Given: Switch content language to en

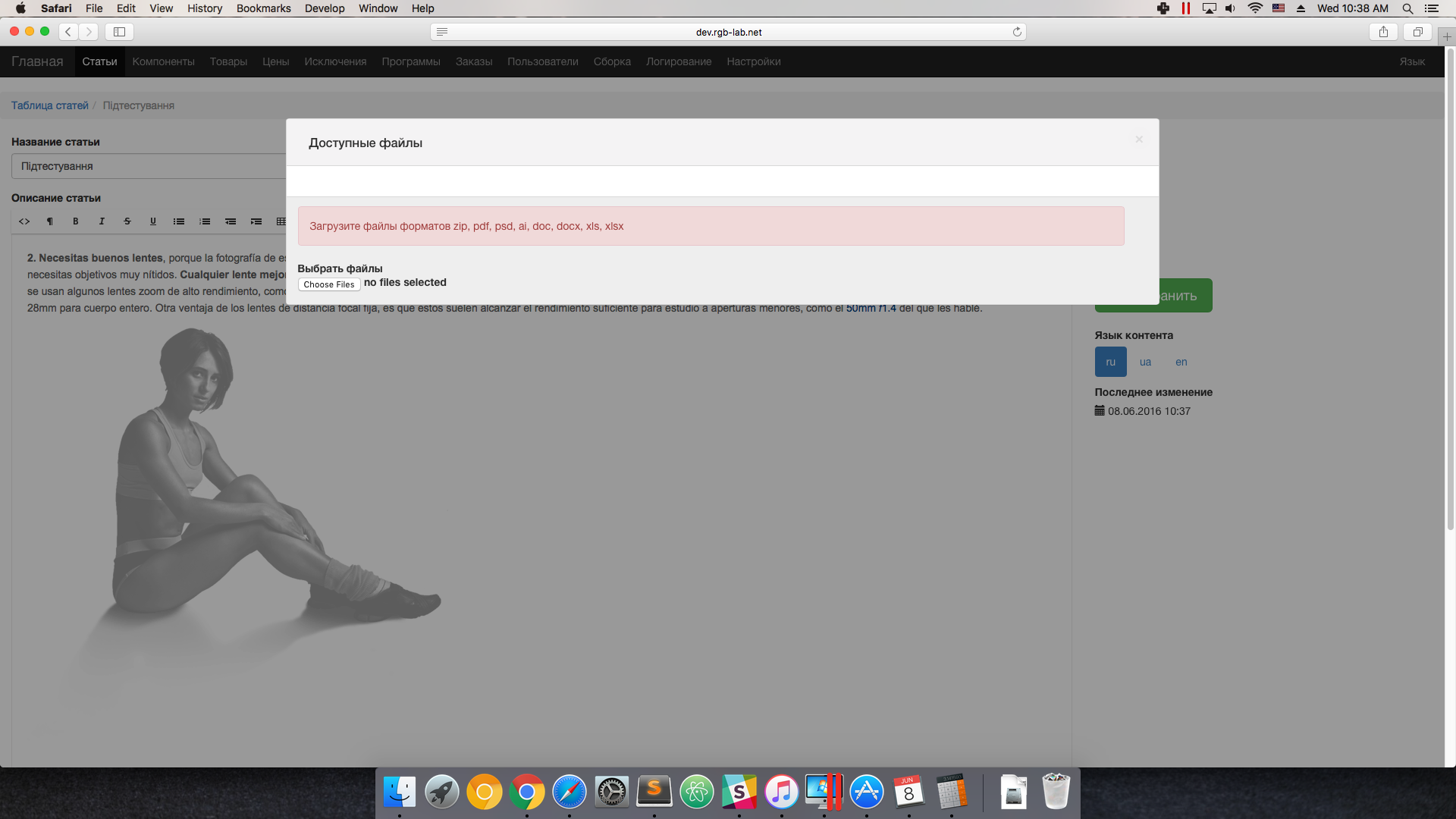Looking at the screenshot, I should (x=1181, y=362).
